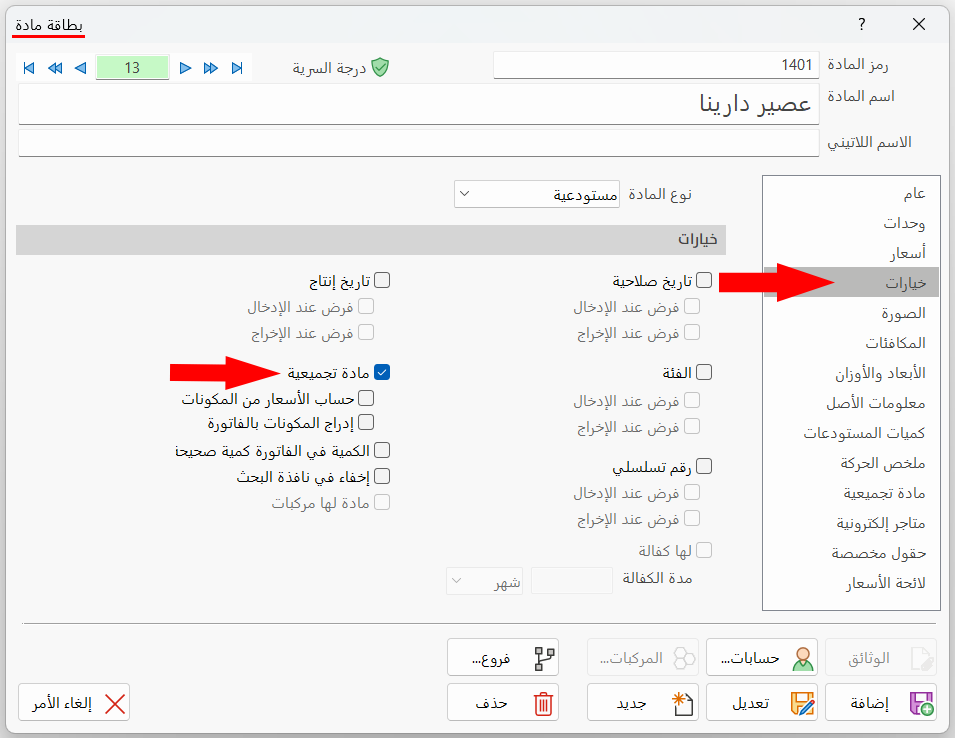The width and height of the screenshot is (955, 738).
Task: Select مادة تجميعية in the side list
Action: [851, 493]
